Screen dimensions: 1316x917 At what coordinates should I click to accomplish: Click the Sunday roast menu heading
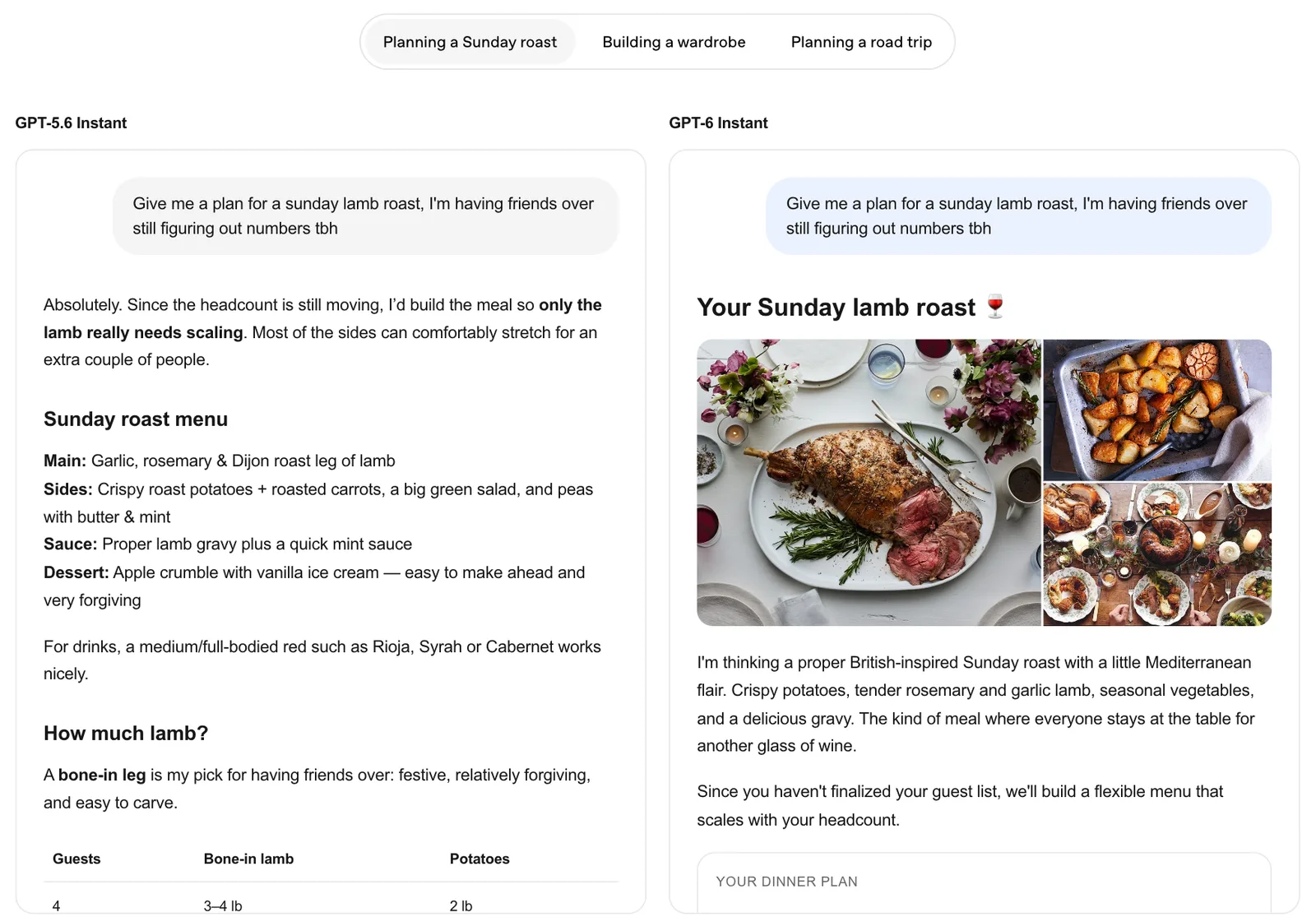[136, 419]
